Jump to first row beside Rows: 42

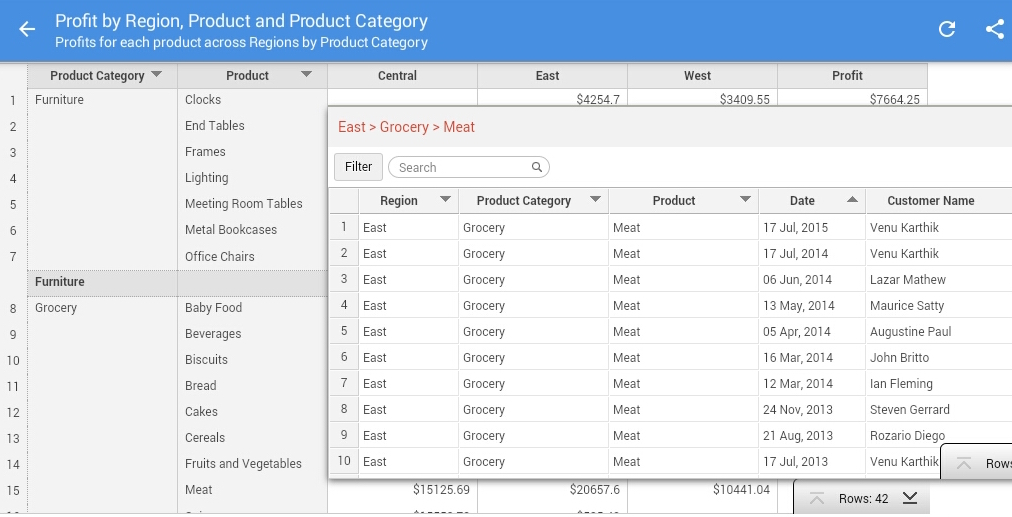pos(817,498)
